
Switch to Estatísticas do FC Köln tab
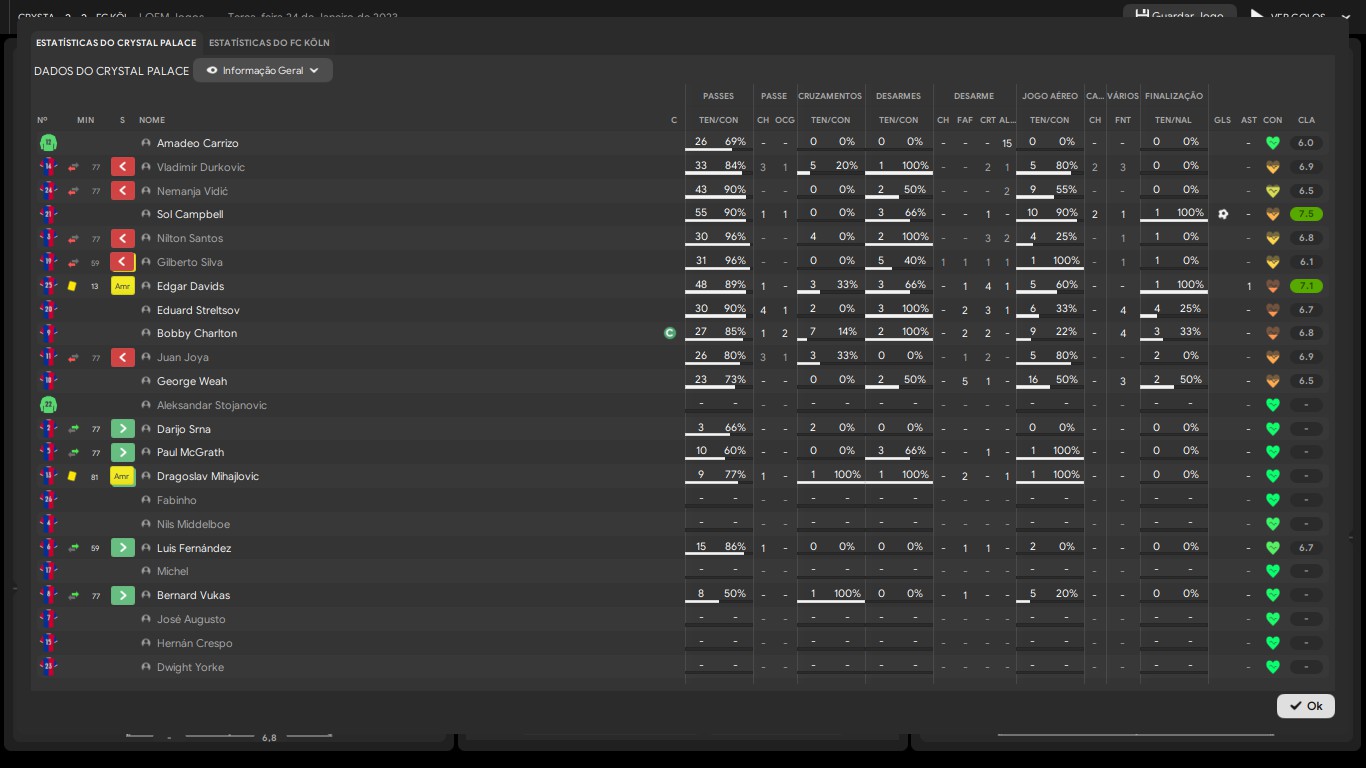pyautogui.click(x=269, y=43)
